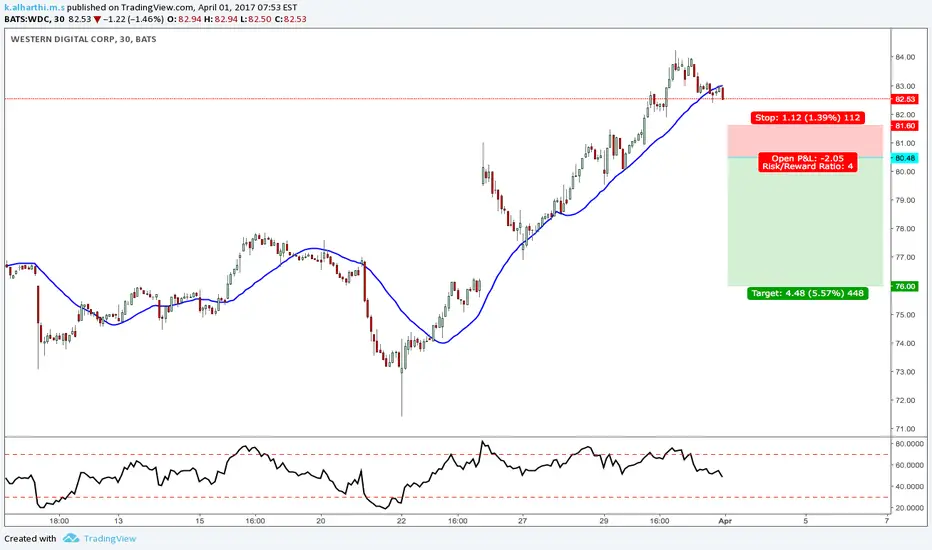
Task: Click the 13 date label on time axis
Action: click(x=118, y=521)
